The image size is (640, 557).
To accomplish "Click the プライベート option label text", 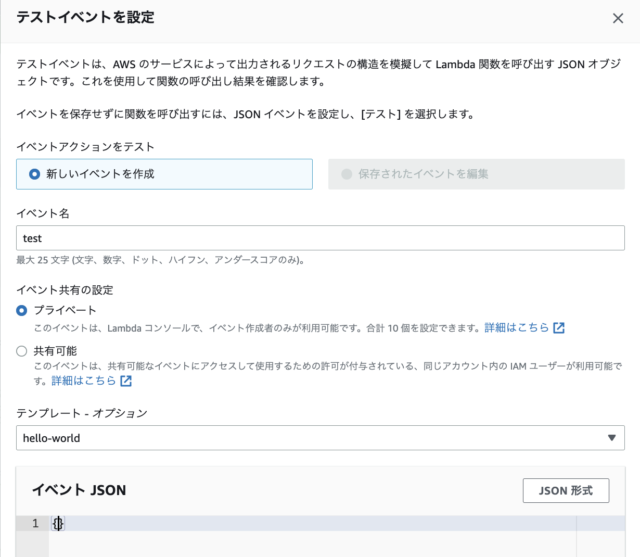I will pos(65,310).
